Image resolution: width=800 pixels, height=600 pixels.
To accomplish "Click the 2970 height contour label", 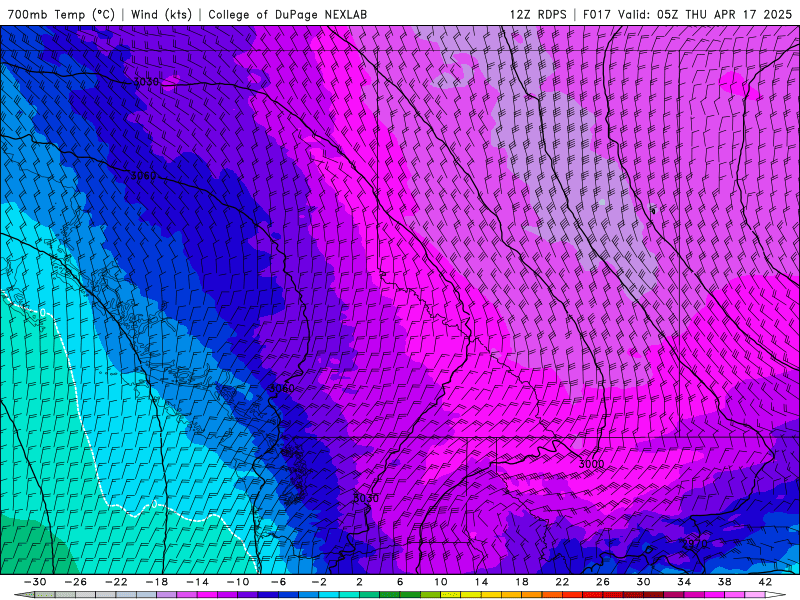I will tap(694, 544).
